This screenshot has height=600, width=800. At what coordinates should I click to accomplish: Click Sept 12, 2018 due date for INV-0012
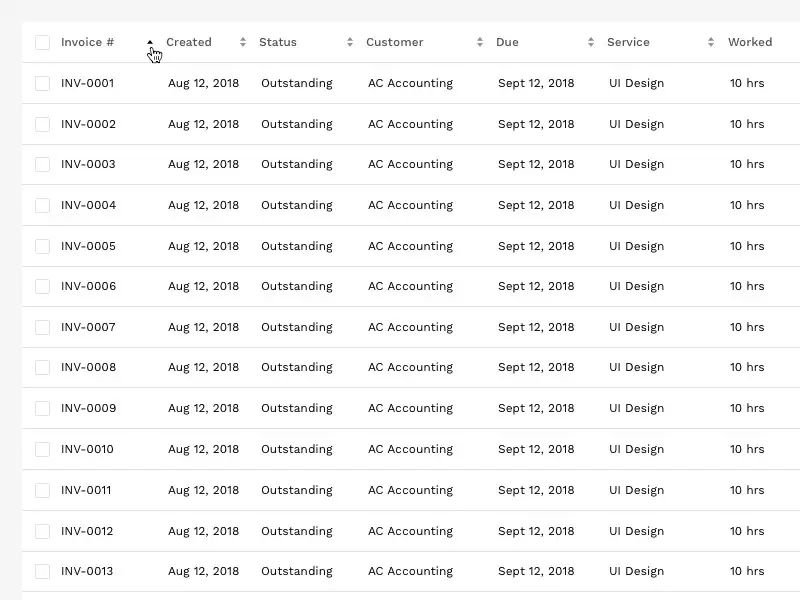click(536, 531)
